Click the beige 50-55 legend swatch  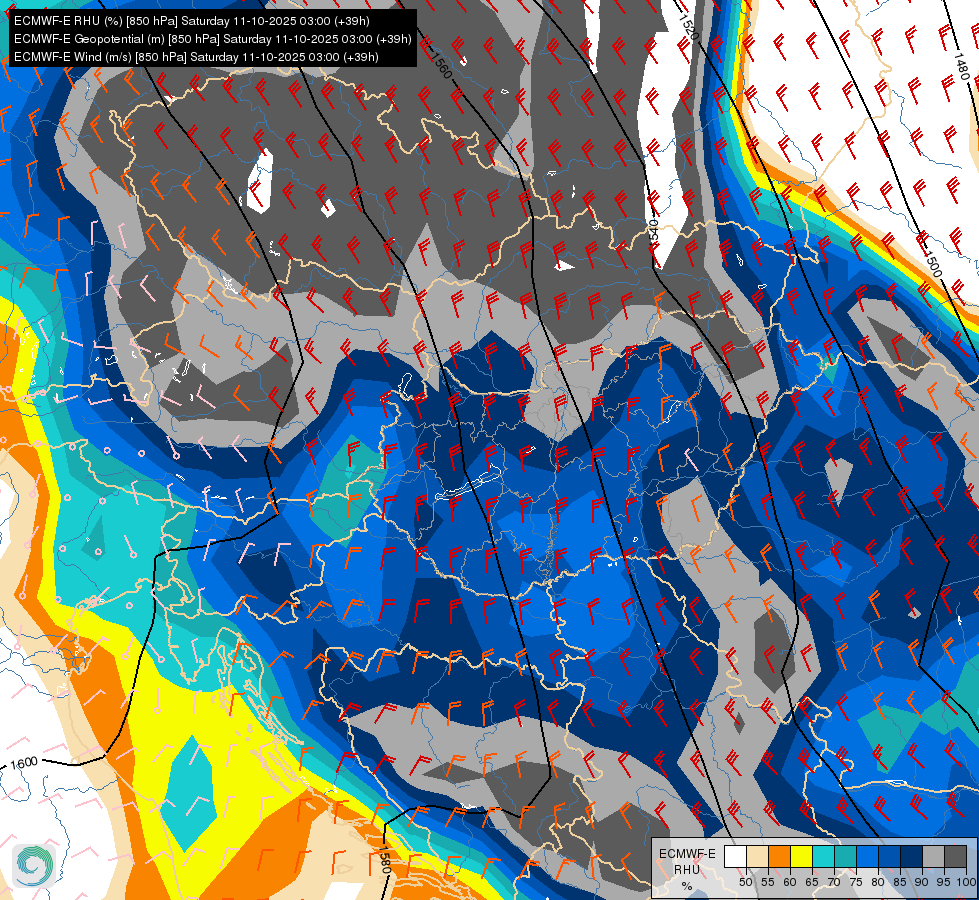click(x=757, y=856)
